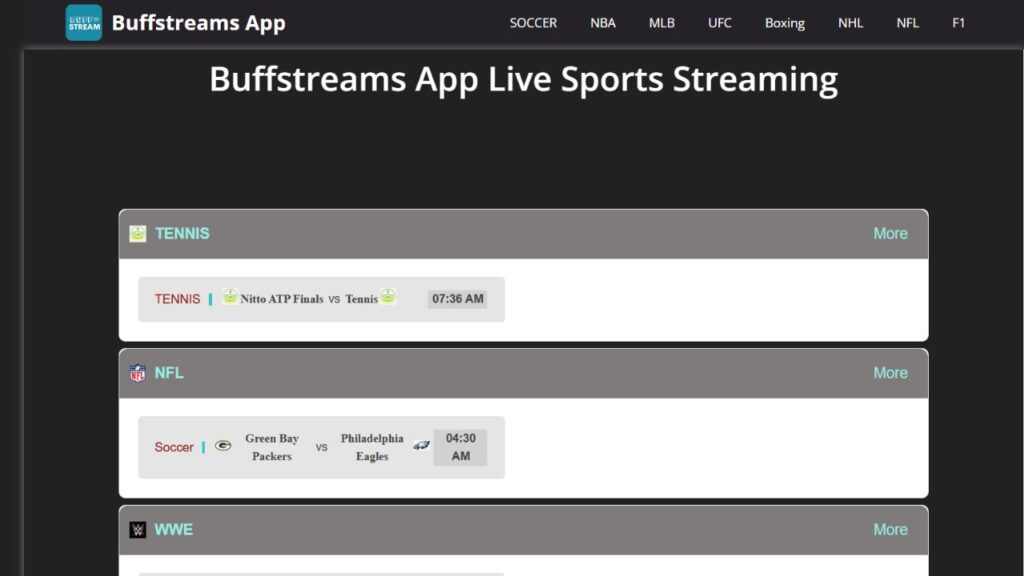Open the SOCCER section from the navigation

(x=533, y=22)
